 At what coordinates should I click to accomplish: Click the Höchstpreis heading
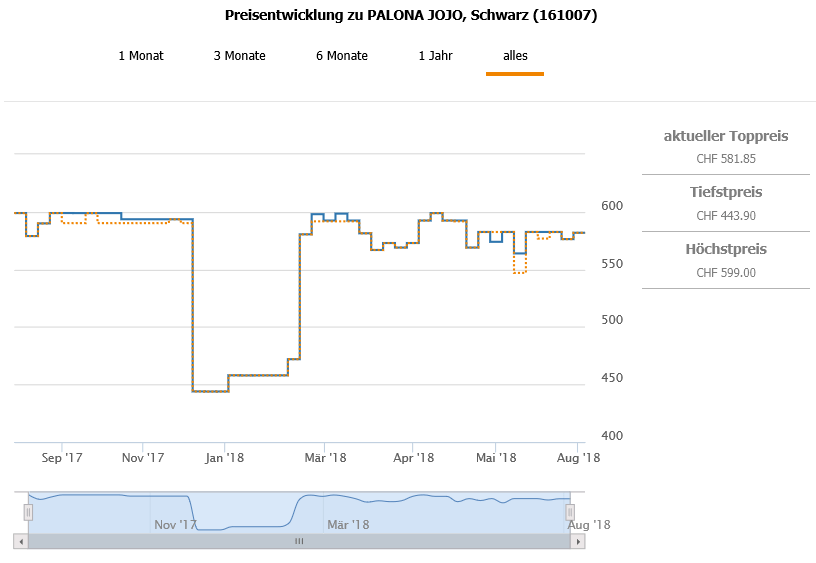[726, 249]
